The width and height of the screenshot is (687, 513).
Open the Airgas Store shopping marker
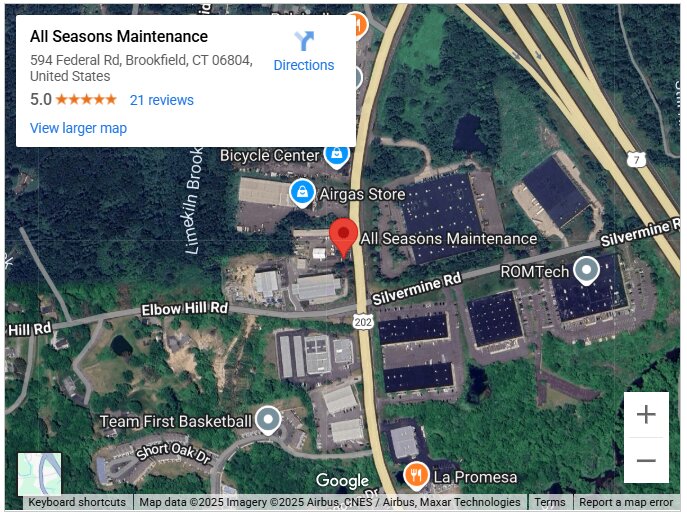(x=302, y=193)
